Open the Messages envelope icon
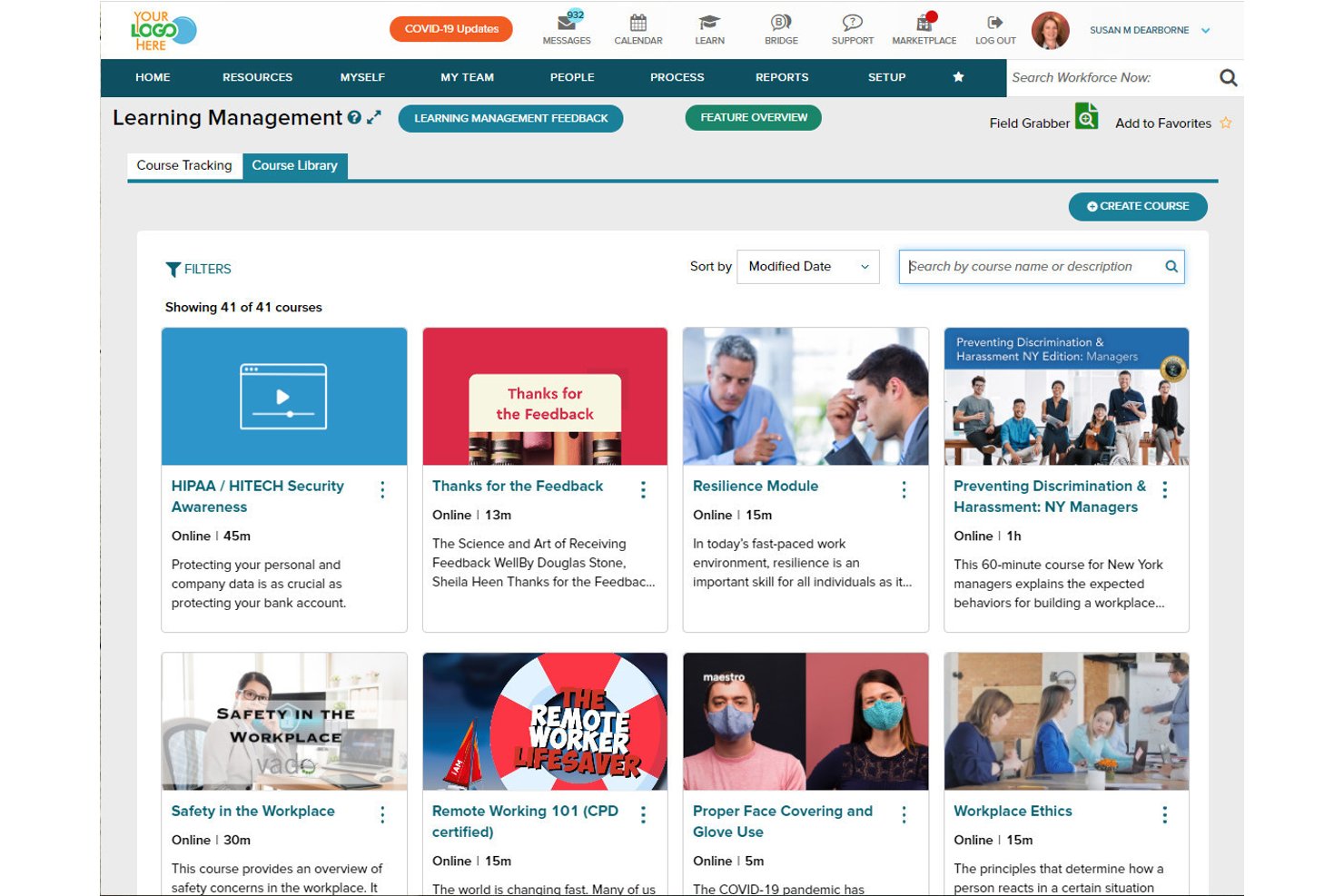Image resolution: width=1344 pixels, height=896 pixels. tap(567, 23)
